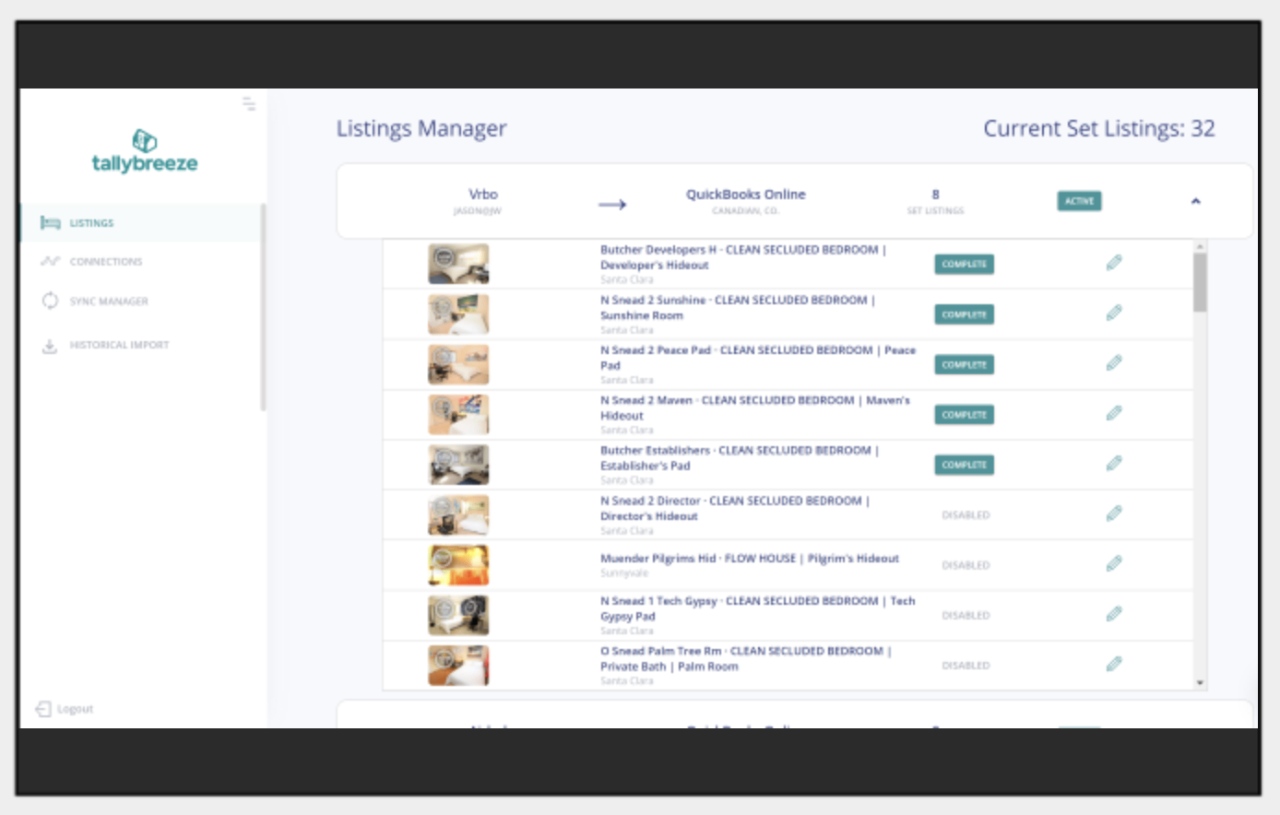The image size is (1280, 815).
Task: Edit the Maven's Hideout listing pencil icon
Action: 1114,413
